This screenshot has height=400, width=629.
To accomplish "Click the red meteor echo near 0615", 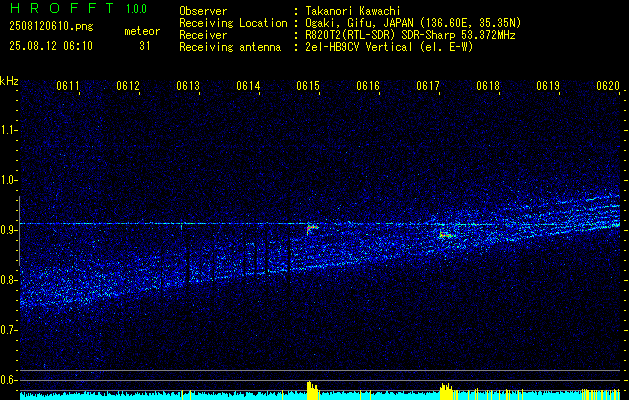I will 312,229.
